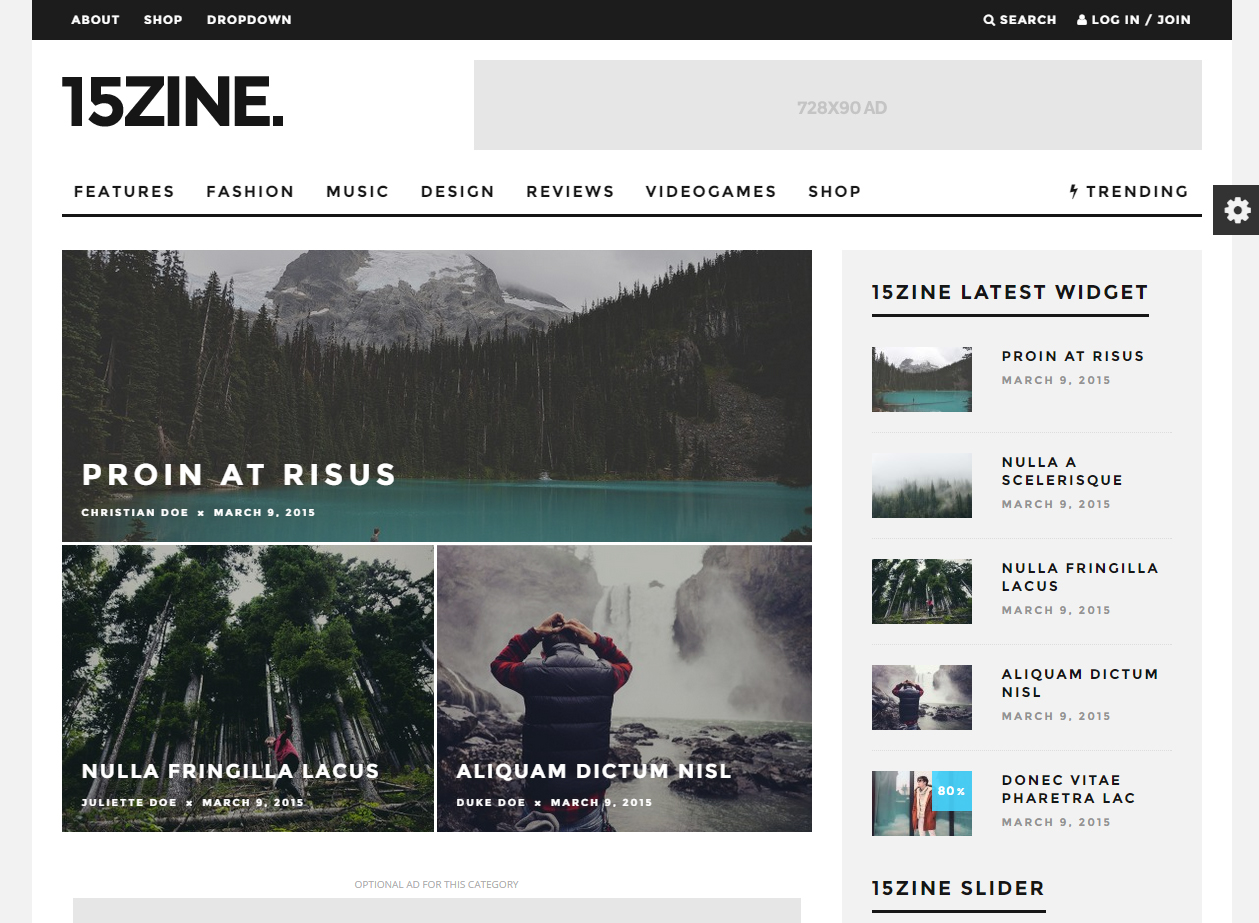Open the About page link

pyautogui.click(x=95, y=20)
